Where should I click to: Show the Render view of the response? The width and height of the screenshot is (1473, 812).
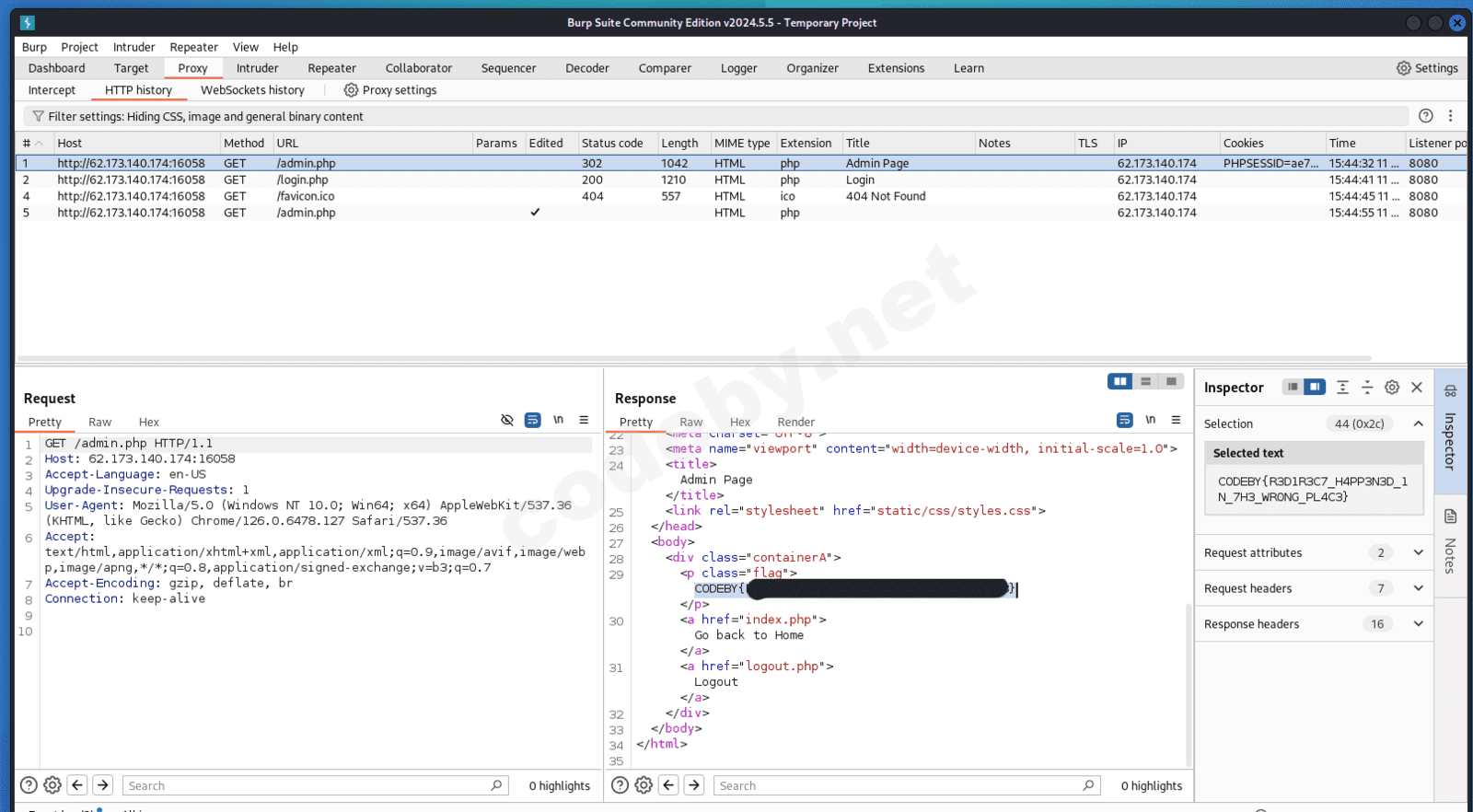coord(795,423)
